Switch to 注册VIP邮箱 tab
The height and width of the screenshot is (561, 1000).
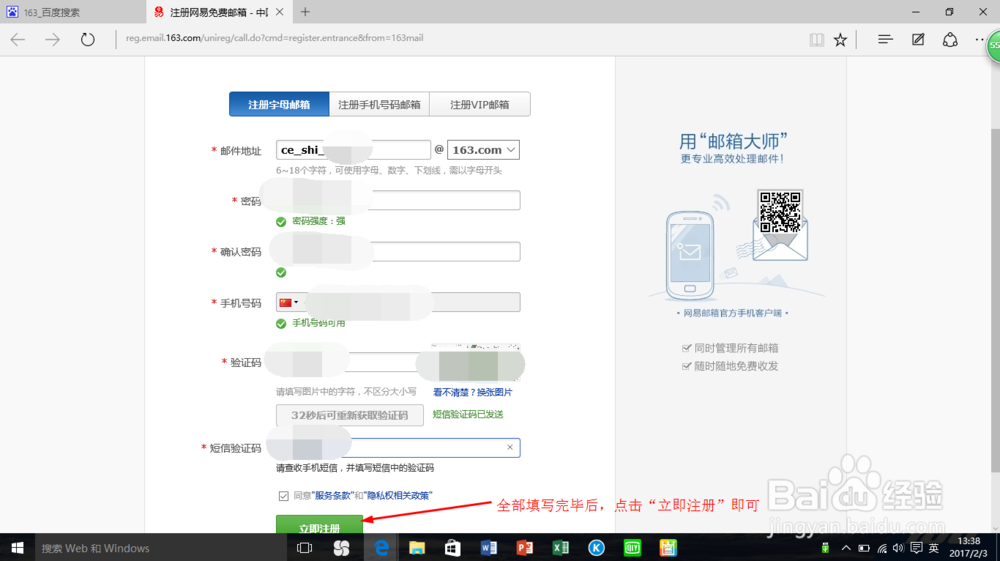[480, 105]
